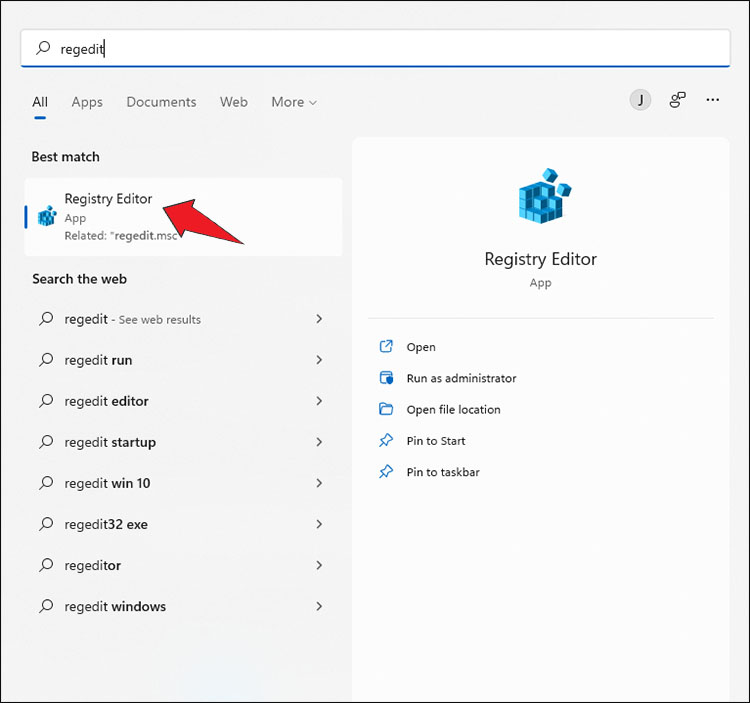750x703 pixels.
Task: Open Registry Editor best match result
Action: 184,217
